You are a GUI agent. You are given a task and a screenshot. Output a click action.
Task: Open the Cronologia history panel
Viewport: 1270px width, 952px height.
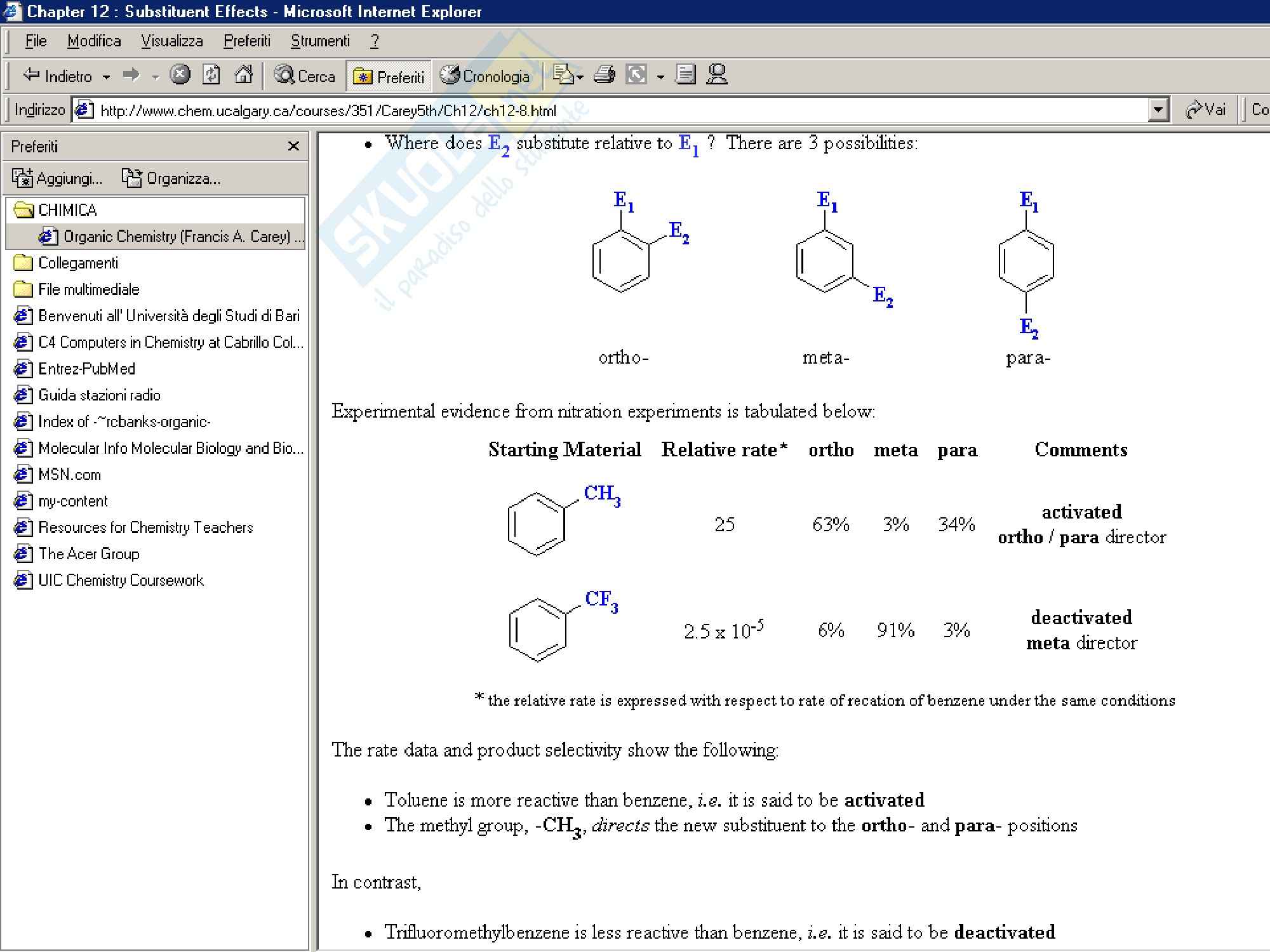click(486, 76)
